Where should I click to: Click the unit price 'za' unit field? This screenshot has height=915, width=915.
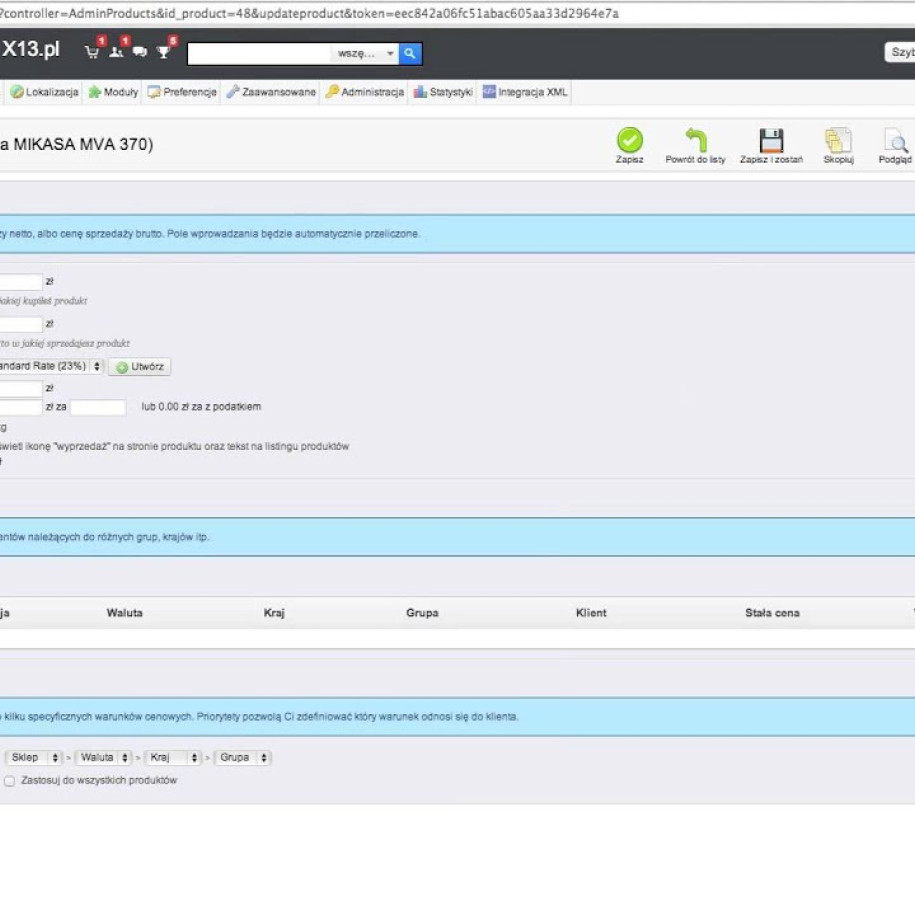tap(98, 407)
